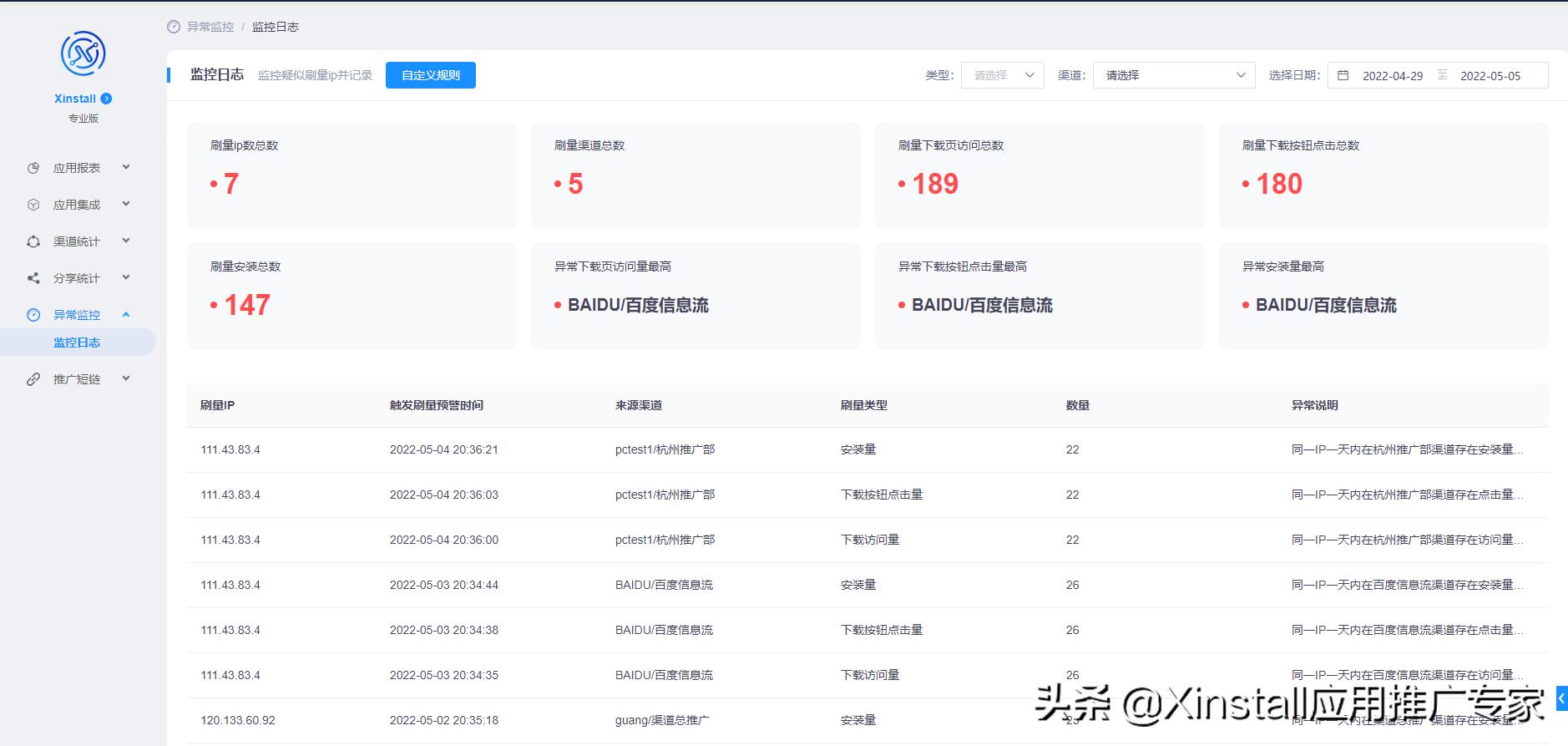Click the 数量 column header
The image size is (1568, 746).
(x=1078, y=405)
